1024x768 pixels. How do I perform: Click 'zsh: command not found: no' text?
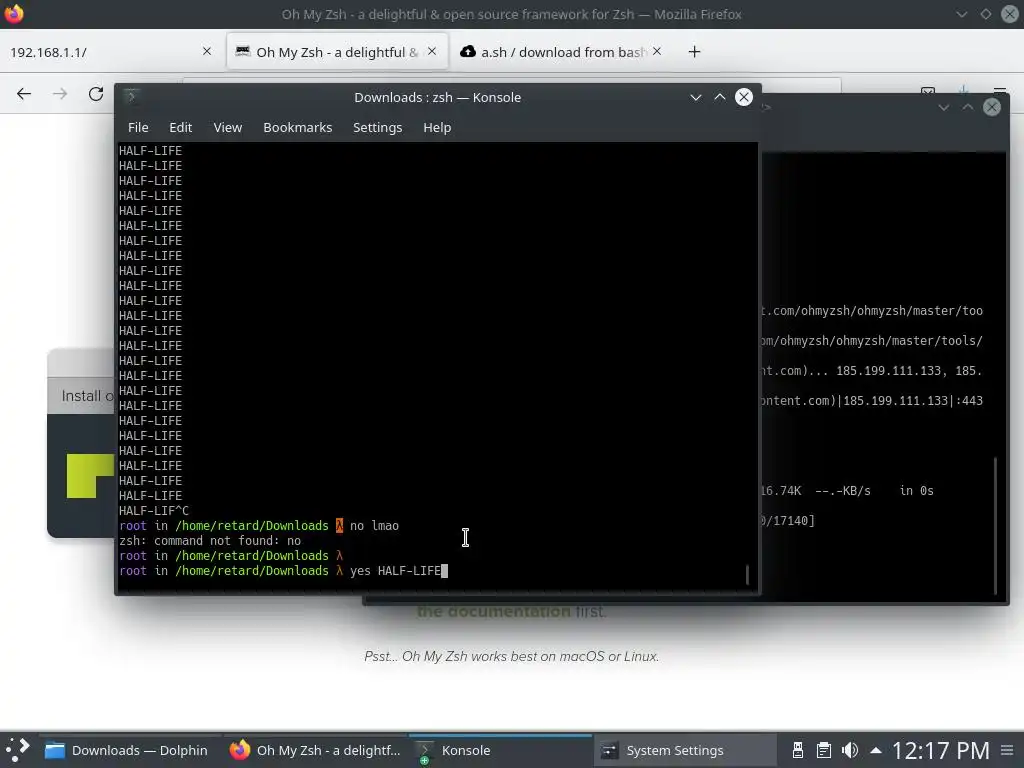tap(210, 541)
